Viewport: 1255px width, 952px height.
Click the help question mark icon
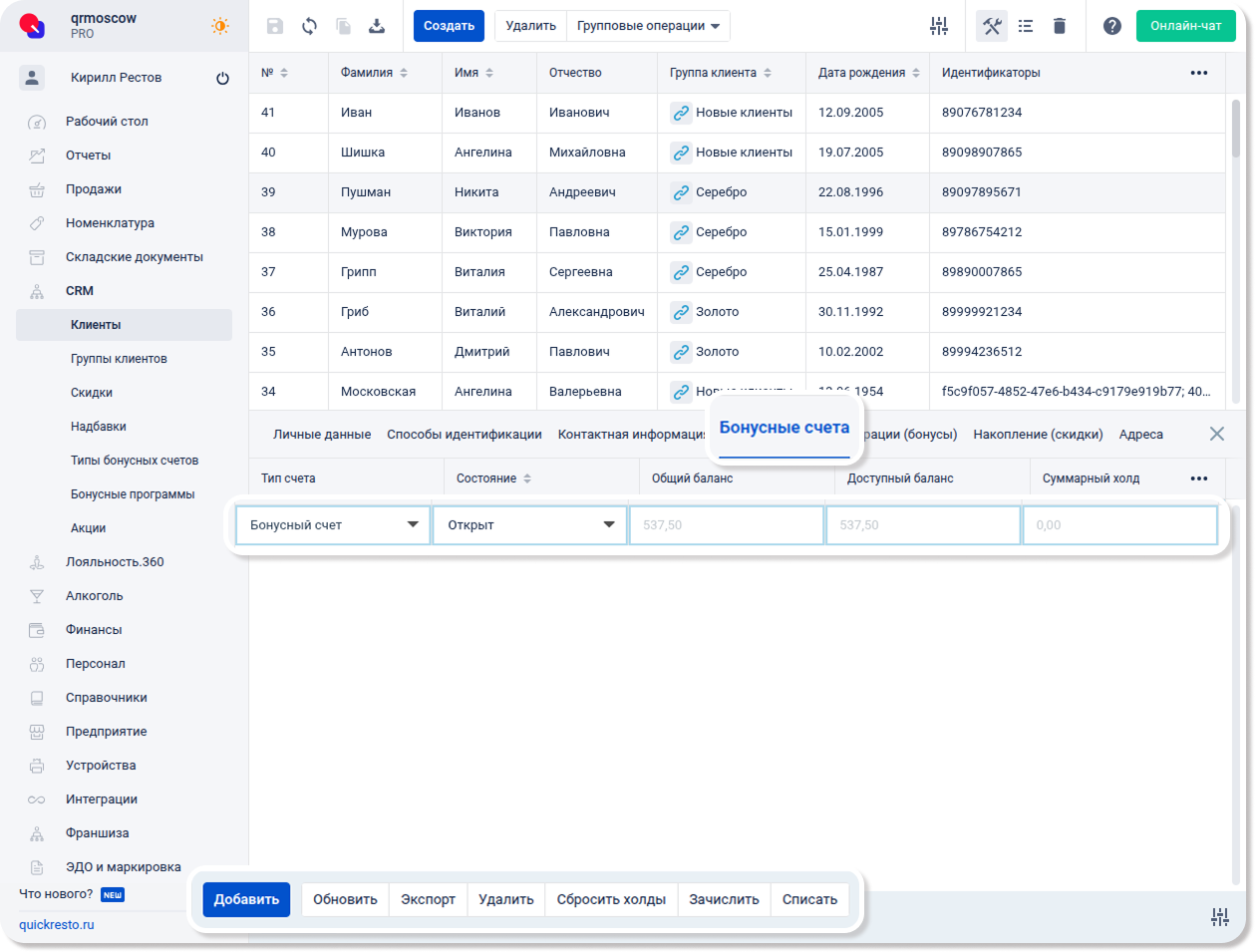point(1112,26)
